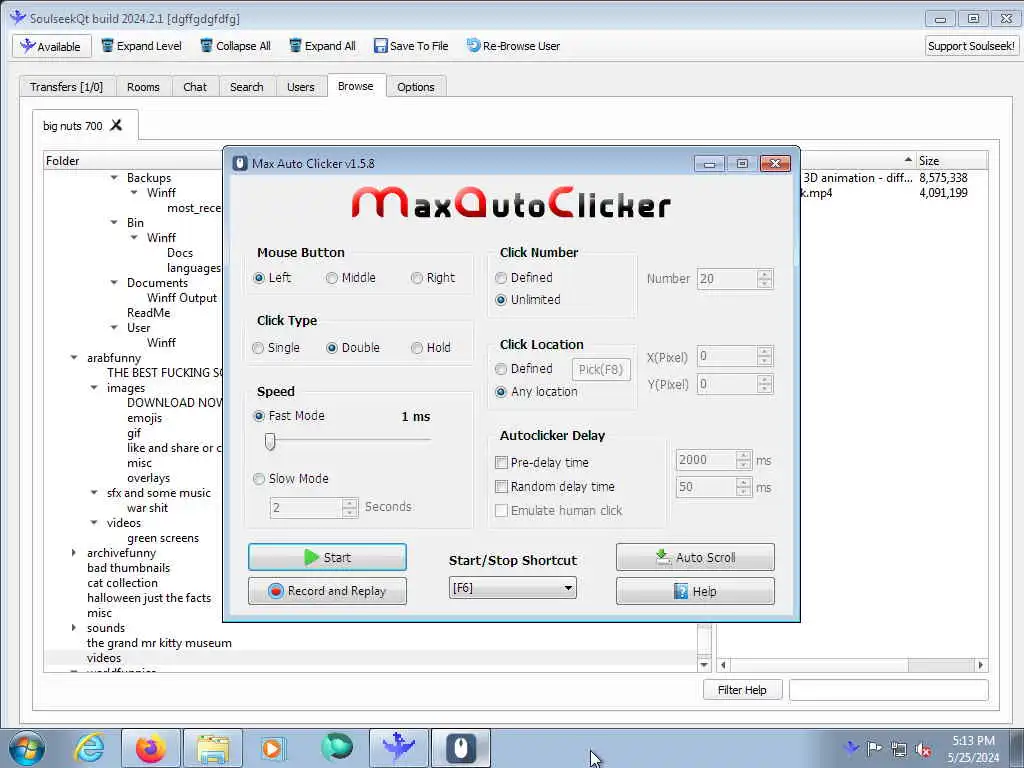Screen dimensions: 1024x768
Task: Click the Auto Scroll button
Action: coord(696,557)
